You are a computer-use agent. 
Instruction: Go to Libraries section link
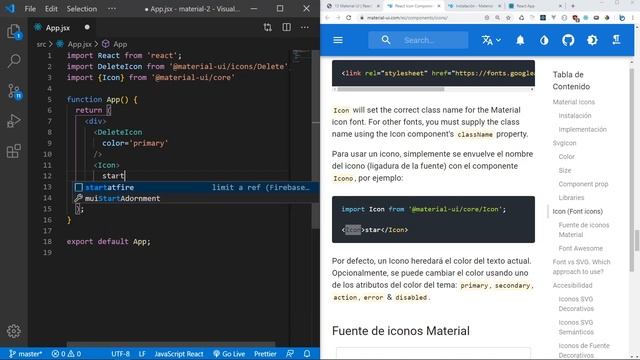571,198
